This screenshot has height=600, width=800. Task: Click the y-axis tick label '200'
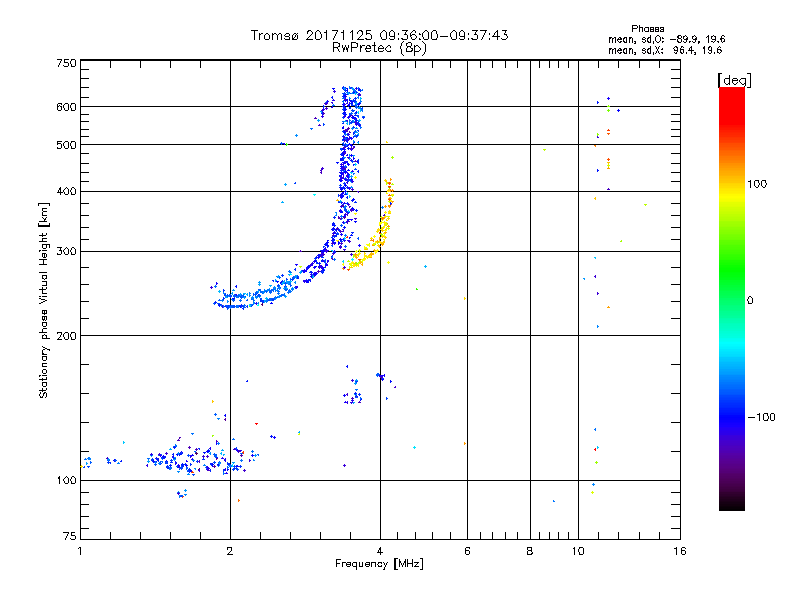[x=67, y=336]
